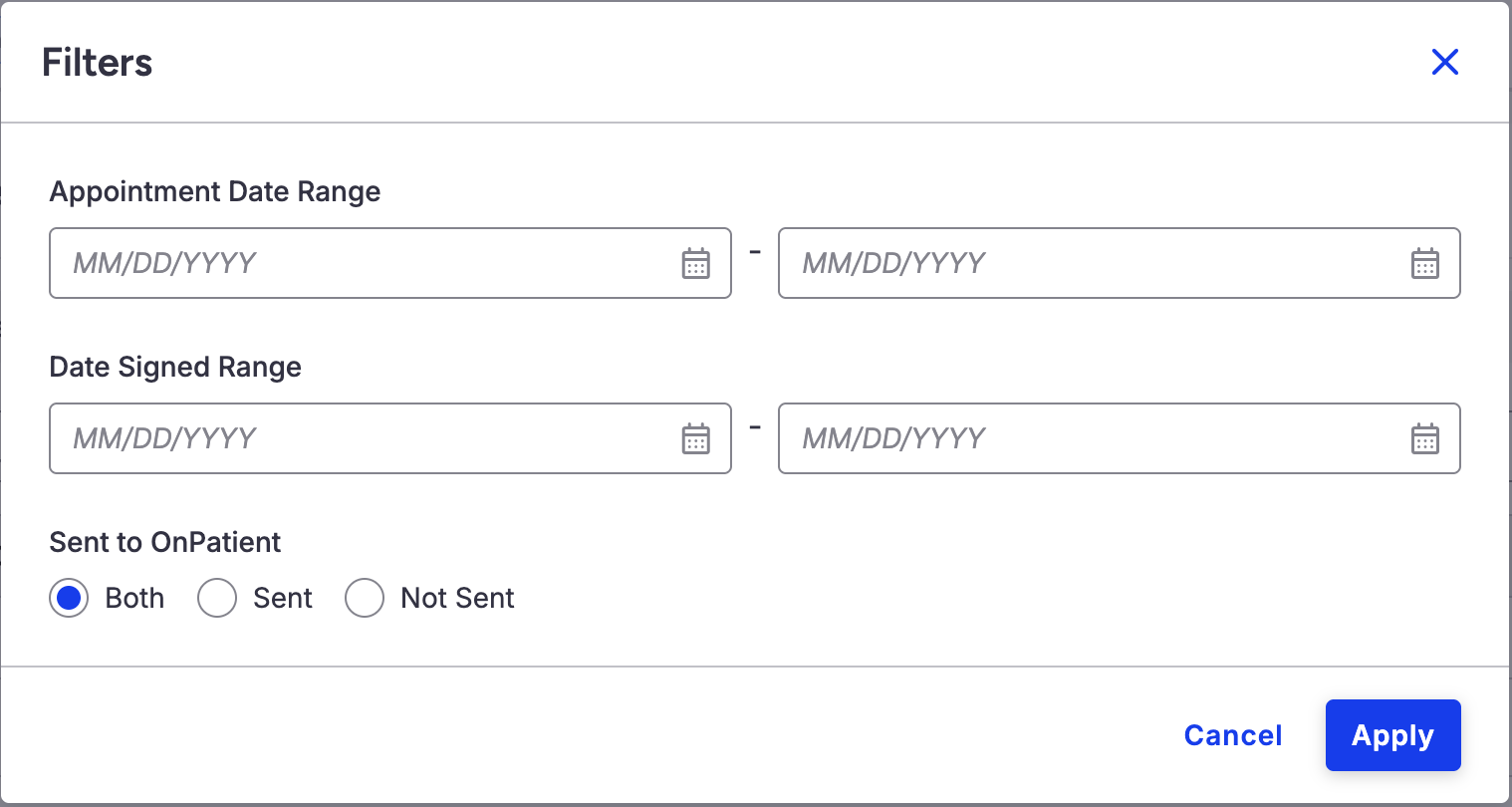Image resolution: width=1512 pixels, height=807 pixels.
Task: Apply the selected filters
Action: (1392, 735)
